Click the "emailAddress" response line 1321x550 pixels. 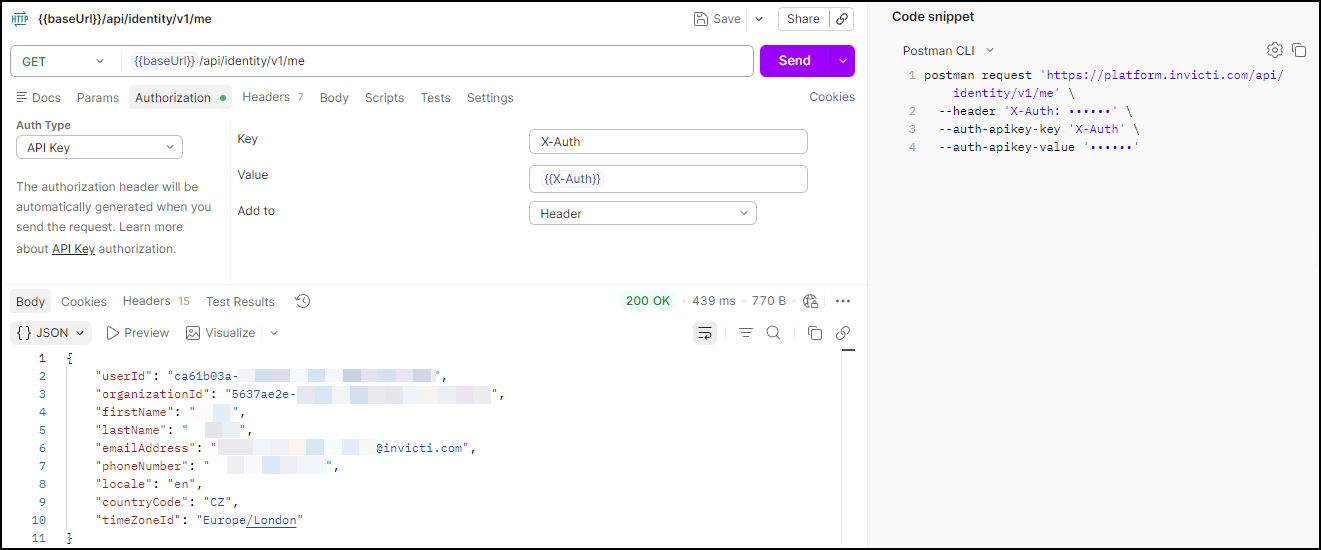click(x=285, y=448)
